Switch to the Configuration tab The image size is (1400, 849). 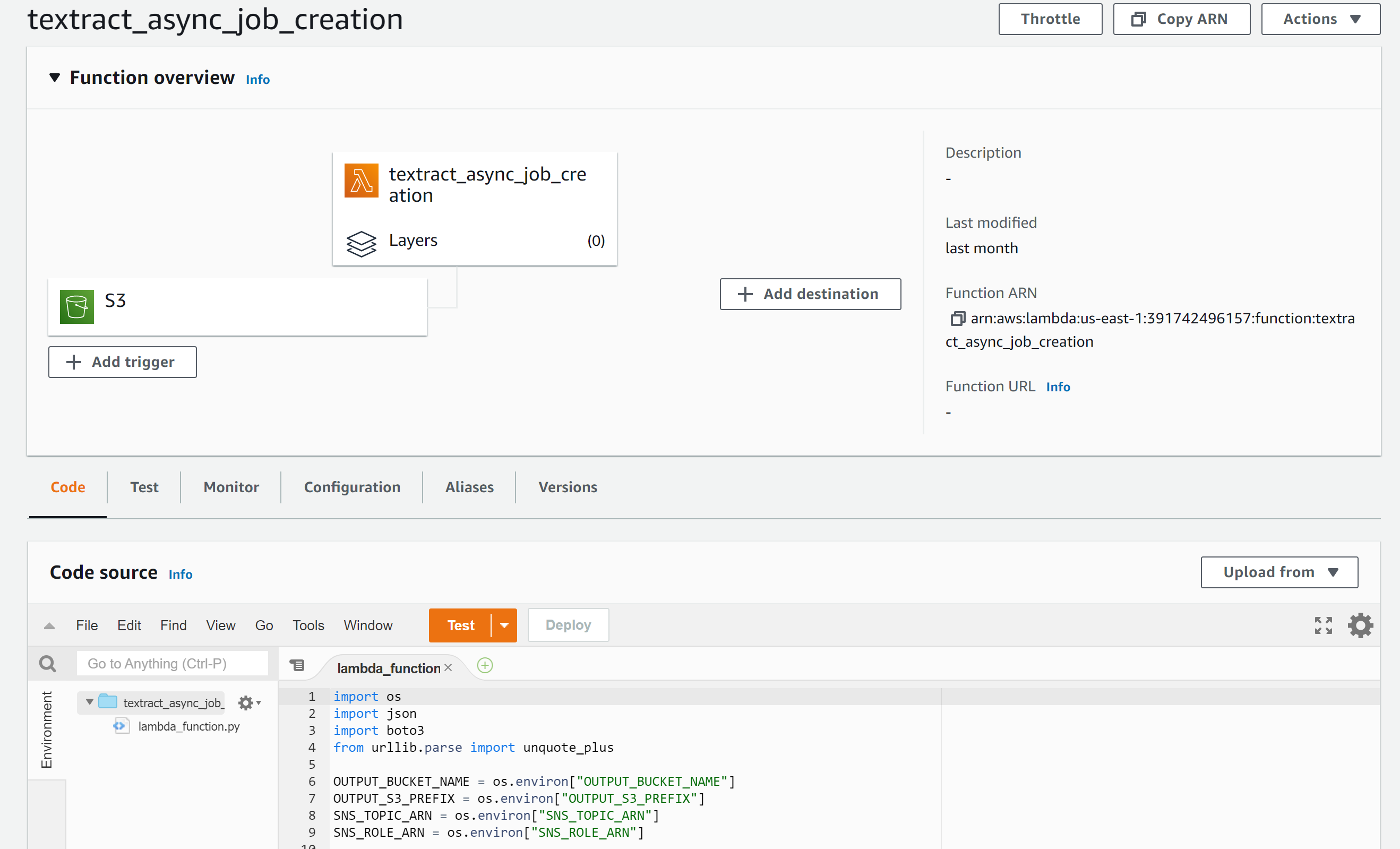tap(351, 487)
